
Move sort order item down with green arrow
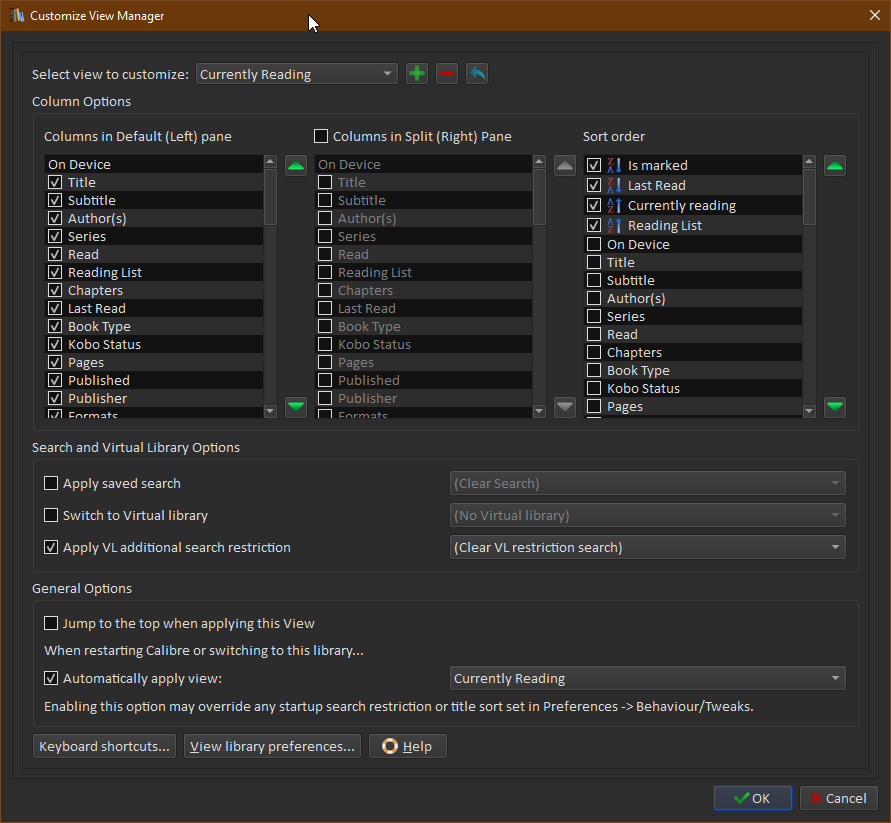834,406
